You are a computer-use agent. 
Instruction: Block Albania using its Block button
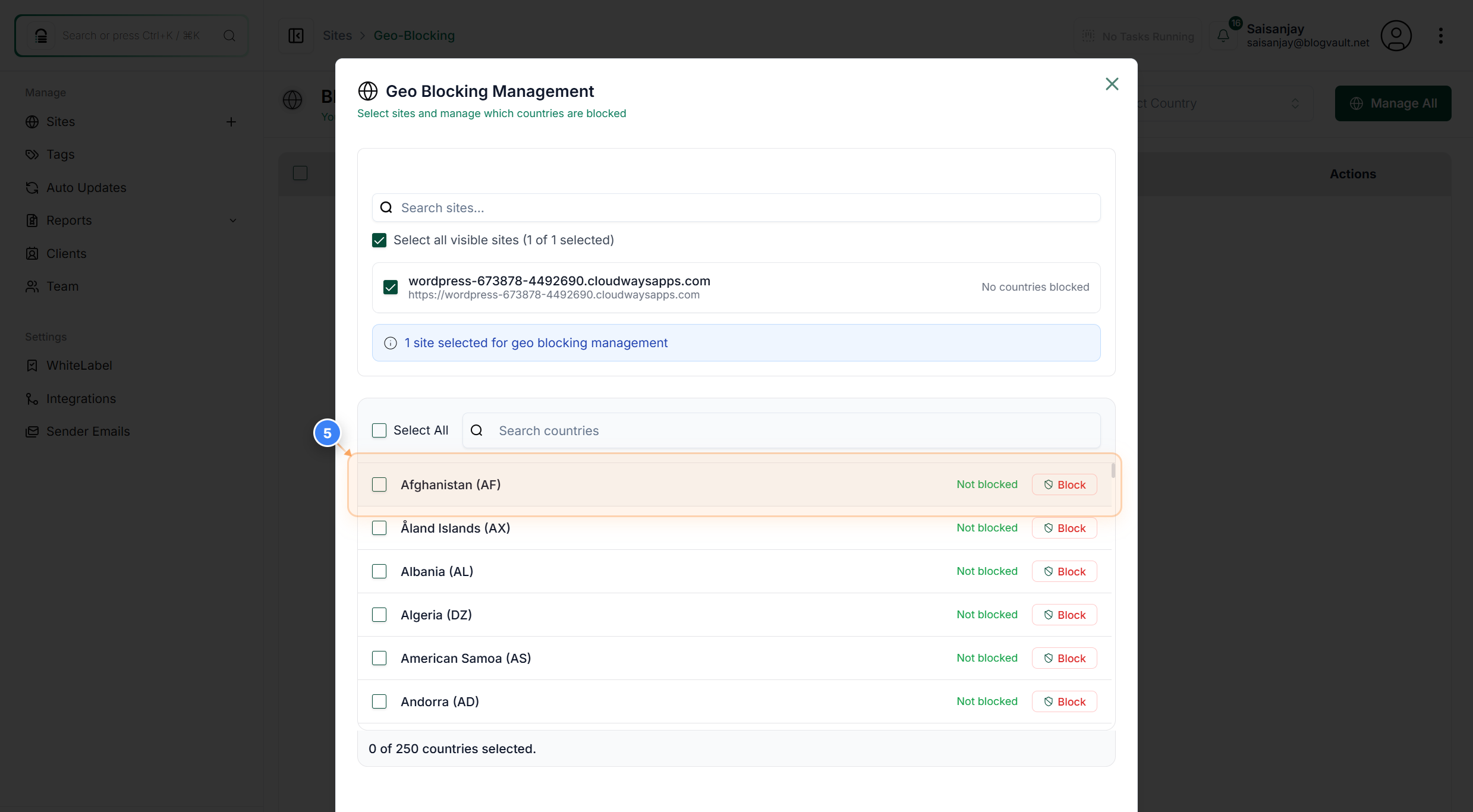click(x=1064, y=571)
